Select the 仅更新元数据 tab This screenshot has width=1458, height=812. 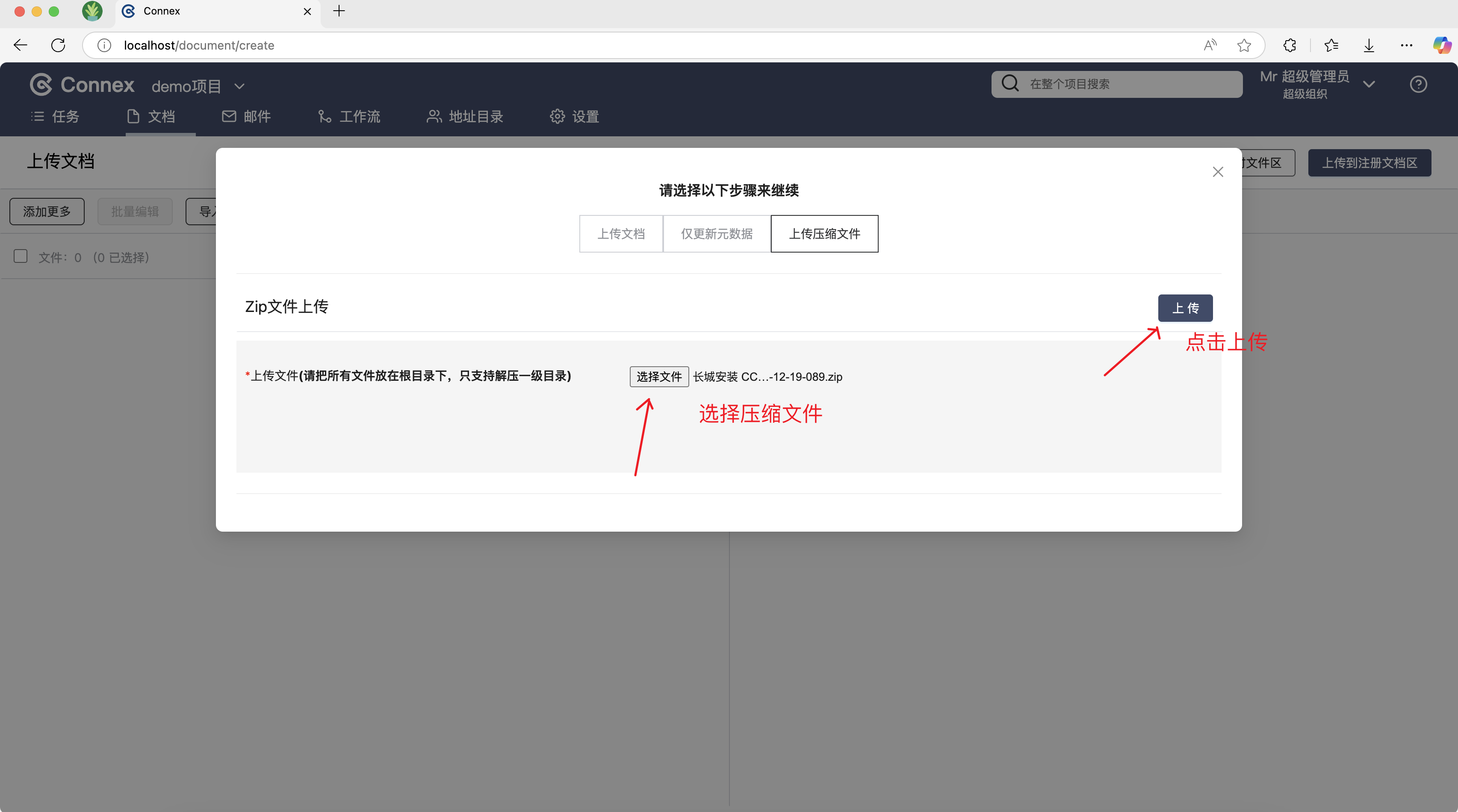pos(717,234)
